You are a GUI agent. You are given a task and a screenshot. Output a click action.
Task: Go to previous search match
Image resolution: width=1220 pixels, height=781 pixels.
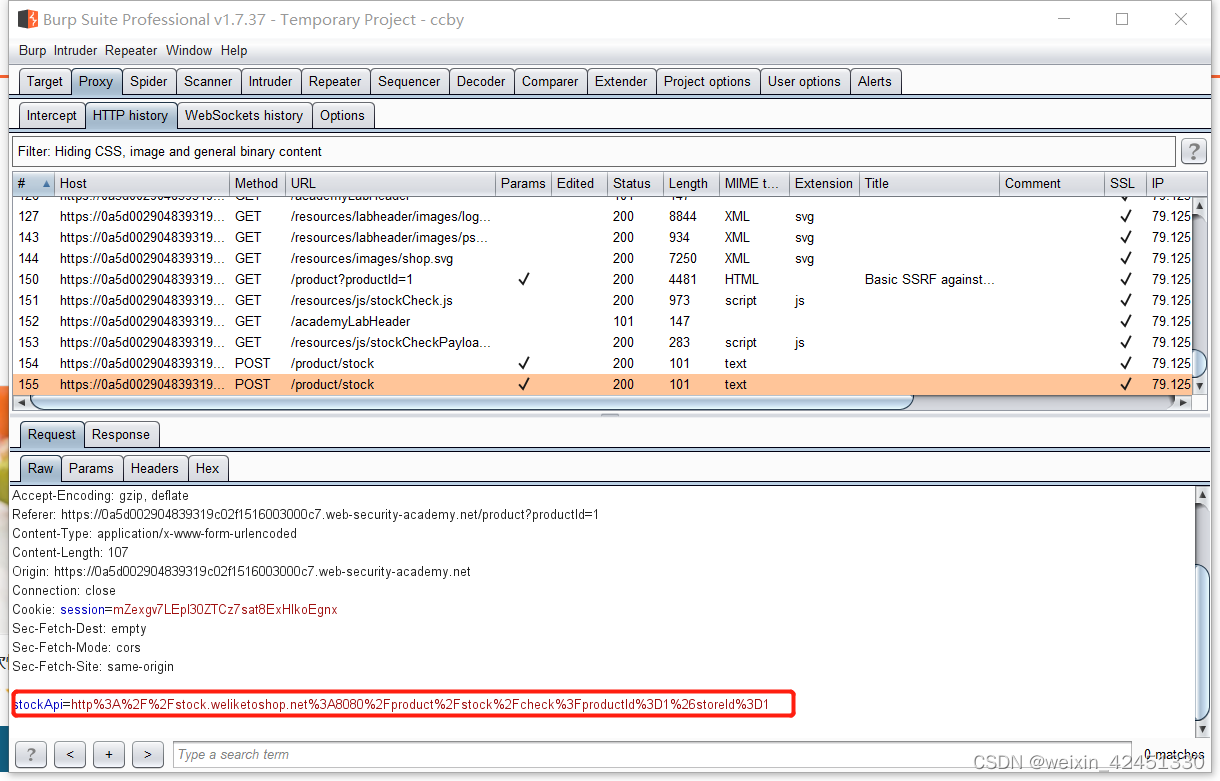click(70, 754)
